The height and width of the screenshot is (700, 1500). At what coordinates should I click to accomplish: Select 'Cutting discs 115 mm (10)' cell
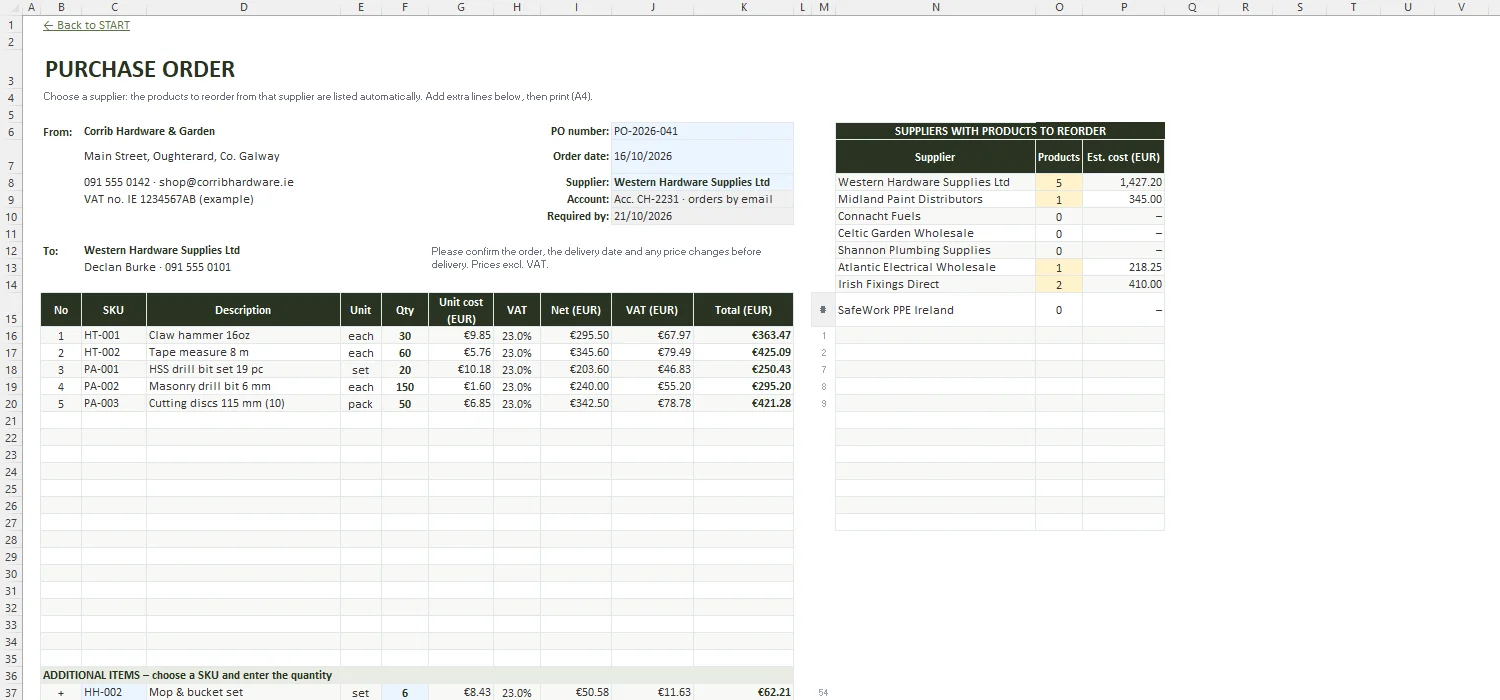[x=243, y=403]
